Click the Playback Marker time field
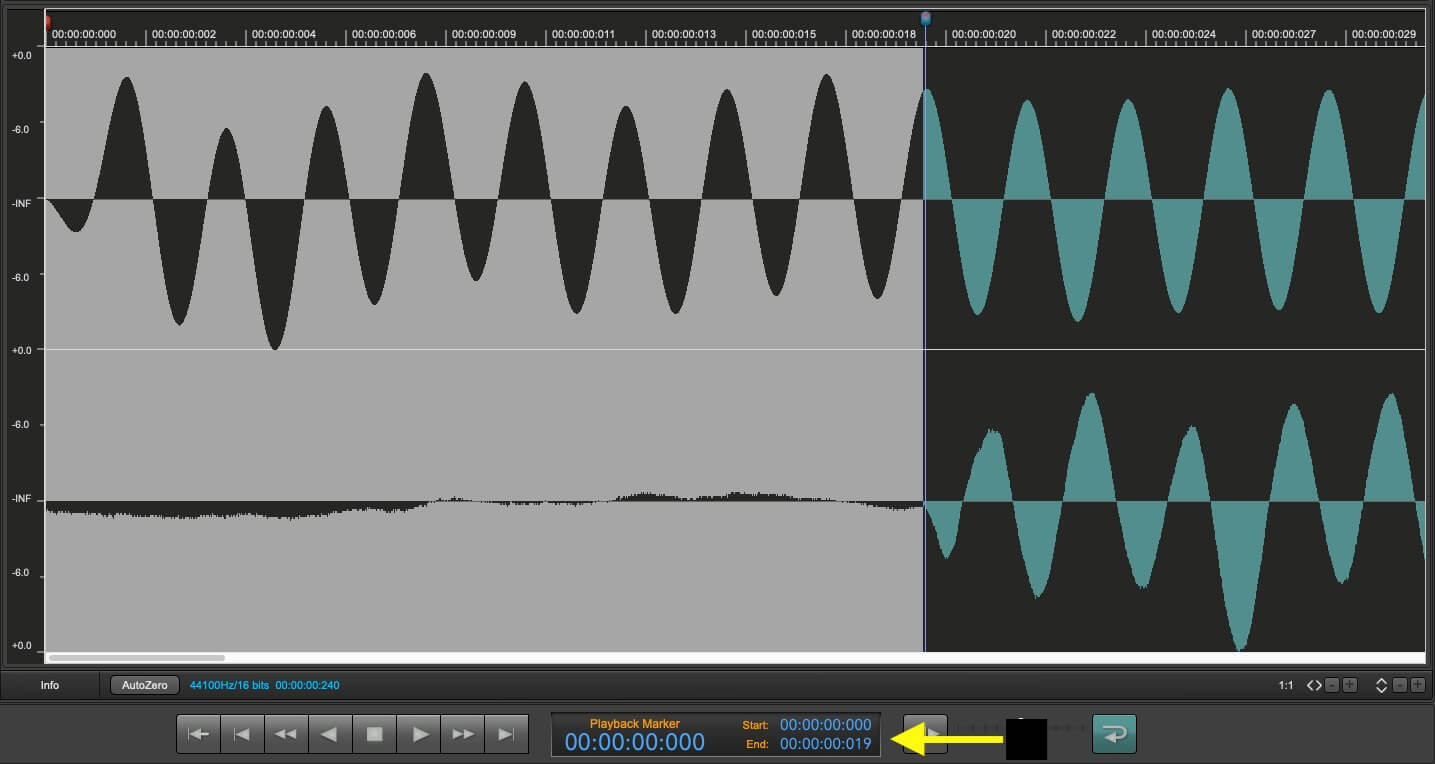Viewport: 1435px width, 764px height. pos(635,742)
